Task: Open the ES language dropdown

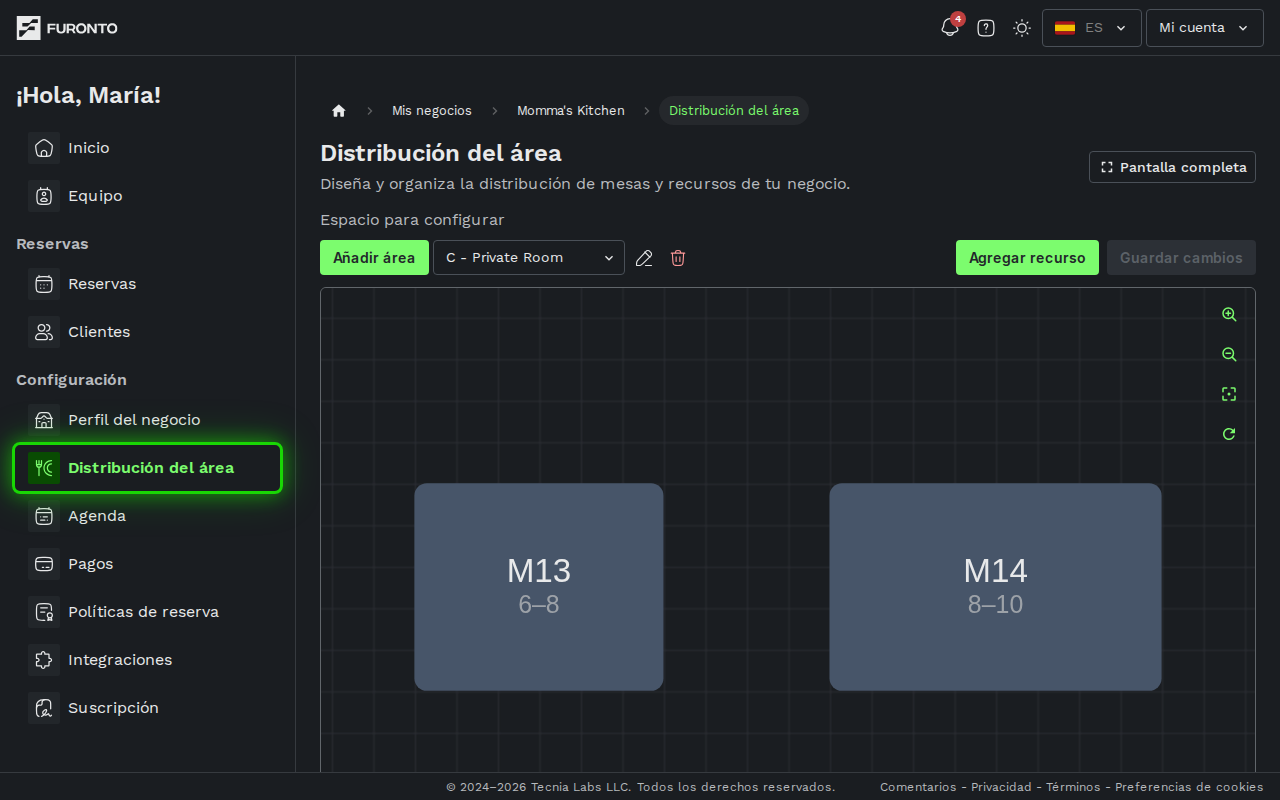Action: (1092, 28)
